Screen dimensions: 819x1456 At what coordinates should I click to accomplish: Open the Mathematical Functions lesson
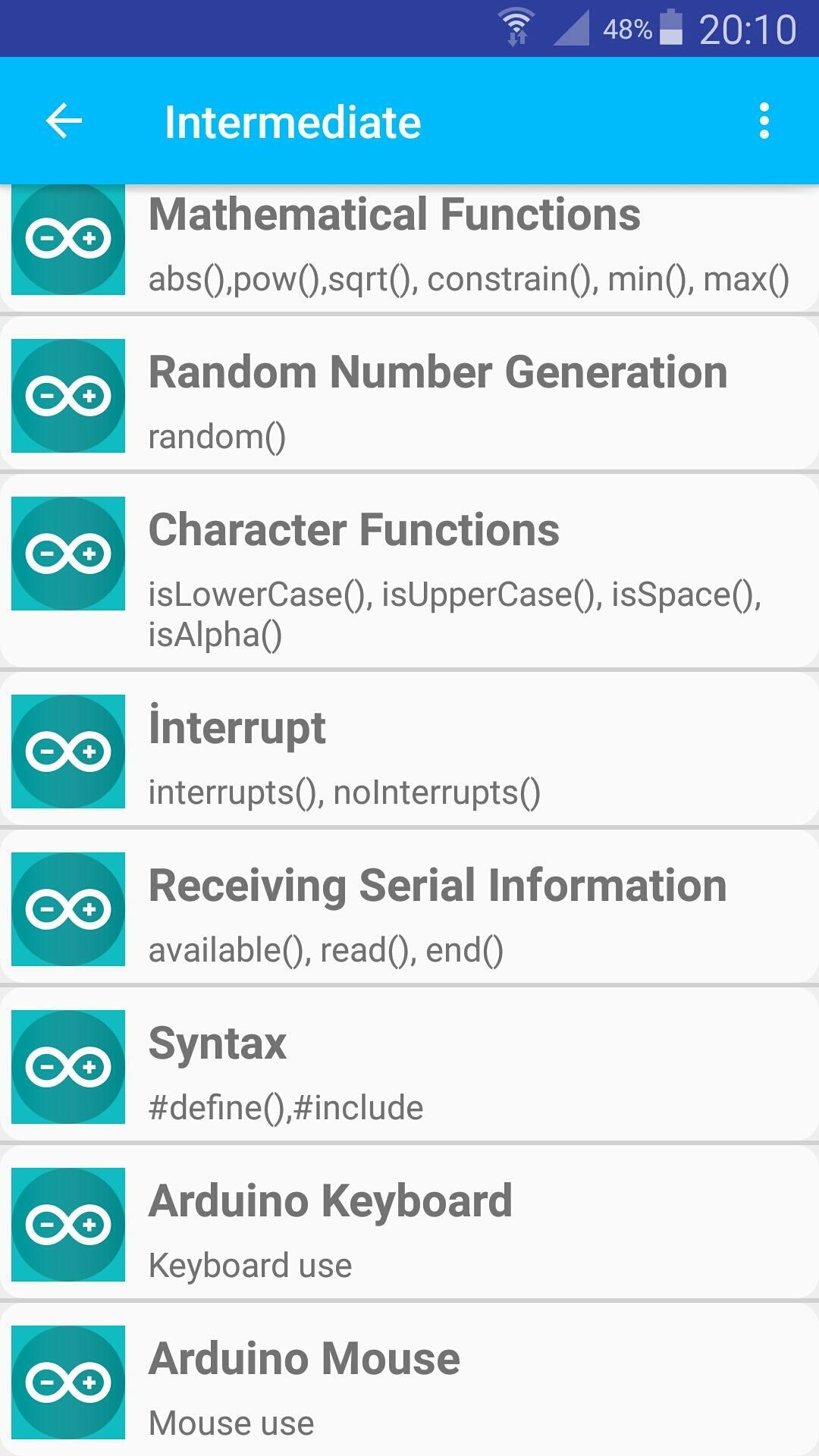coord(394,215)
